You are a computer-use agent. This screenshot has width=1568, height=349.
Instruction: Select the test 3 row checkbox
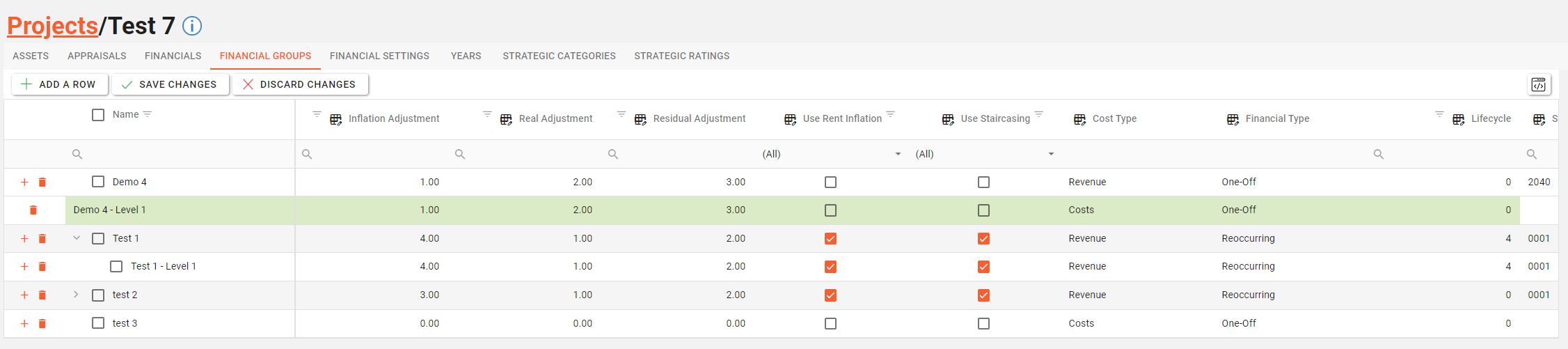tap(98, 323)
